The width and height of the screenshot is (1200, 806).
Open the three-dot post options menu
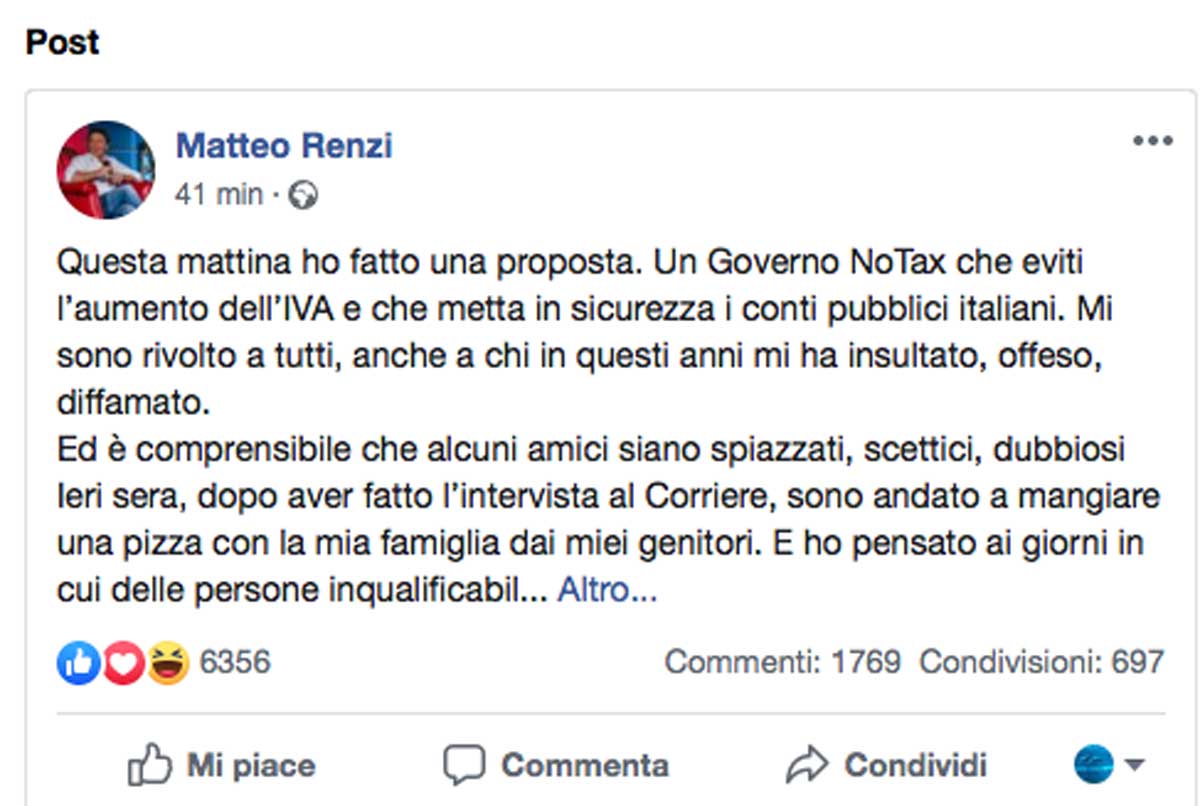1152,141
